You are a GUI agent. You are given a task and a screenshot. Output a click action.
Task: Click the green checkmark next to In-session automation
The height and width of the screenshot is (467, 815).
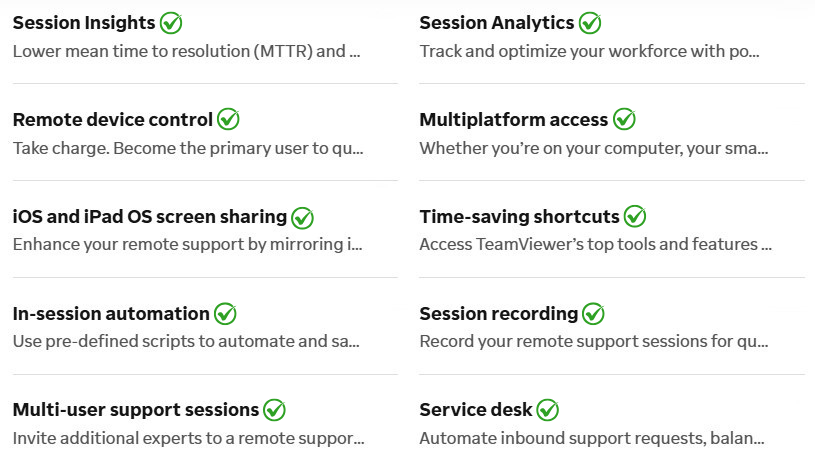pos(225,314)
